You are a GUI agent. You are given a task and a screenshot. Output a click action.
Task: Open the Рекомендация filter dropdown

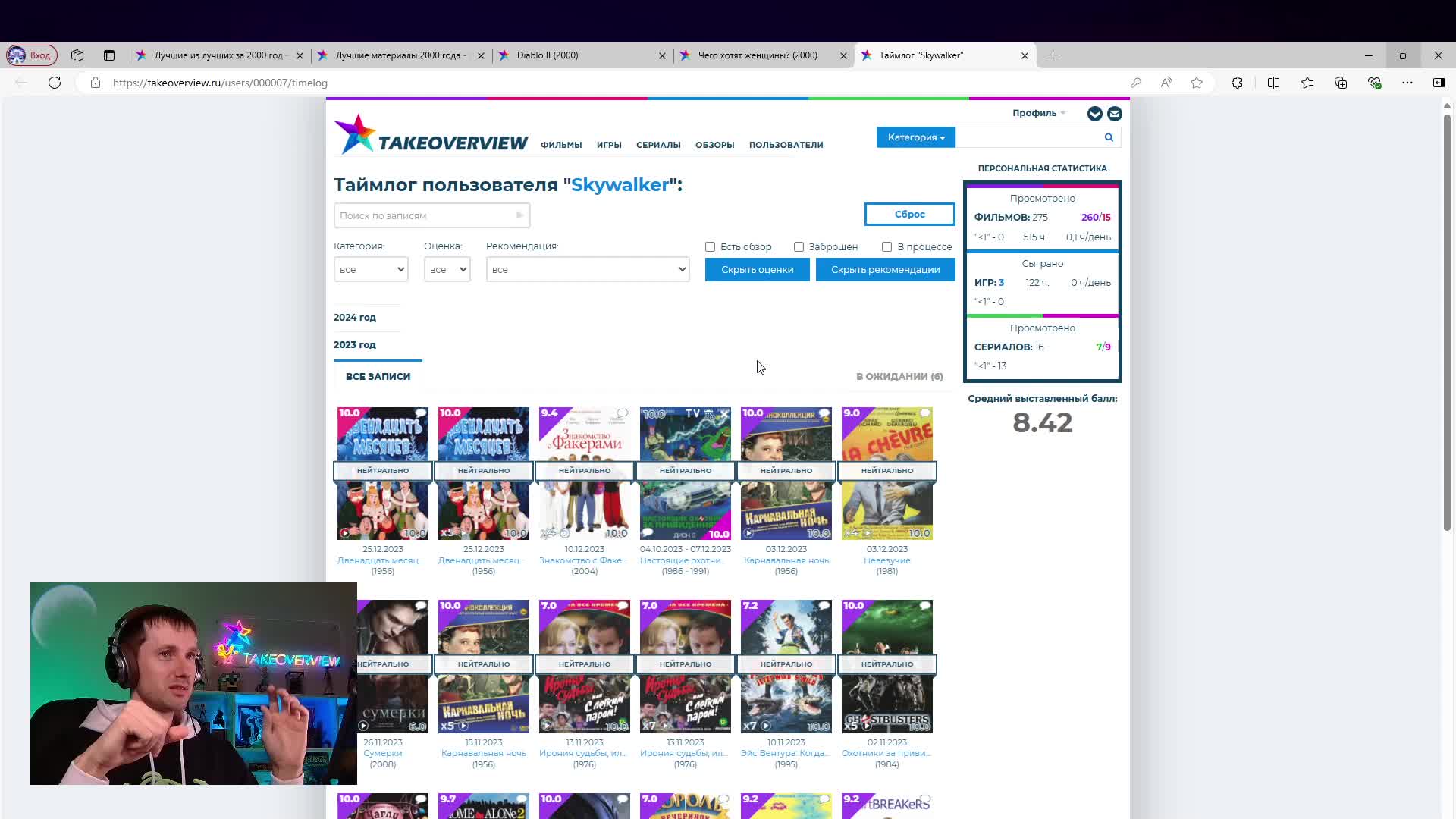(x=588, y=269)
